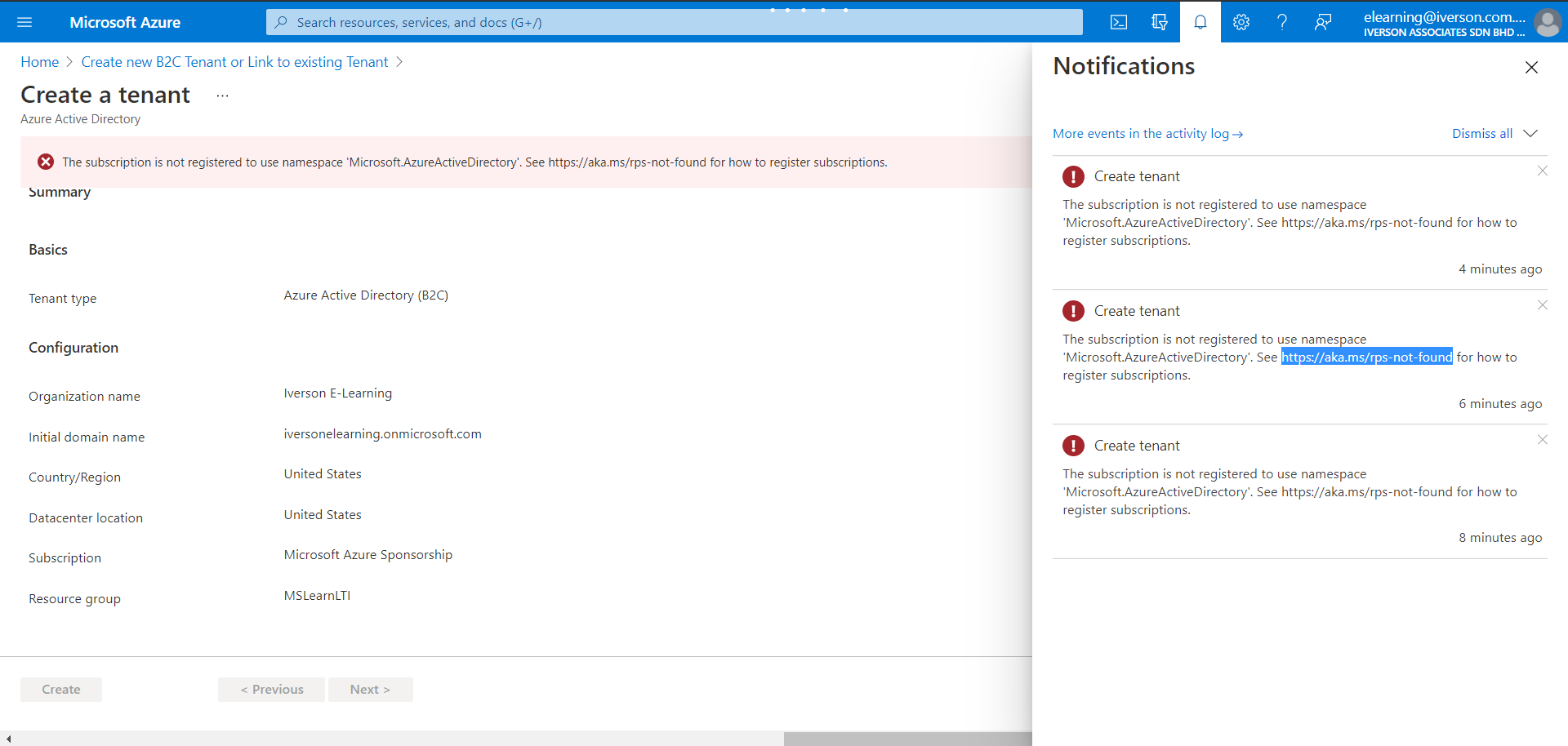Open the Help question mark menu

[x=1281, y=22]
